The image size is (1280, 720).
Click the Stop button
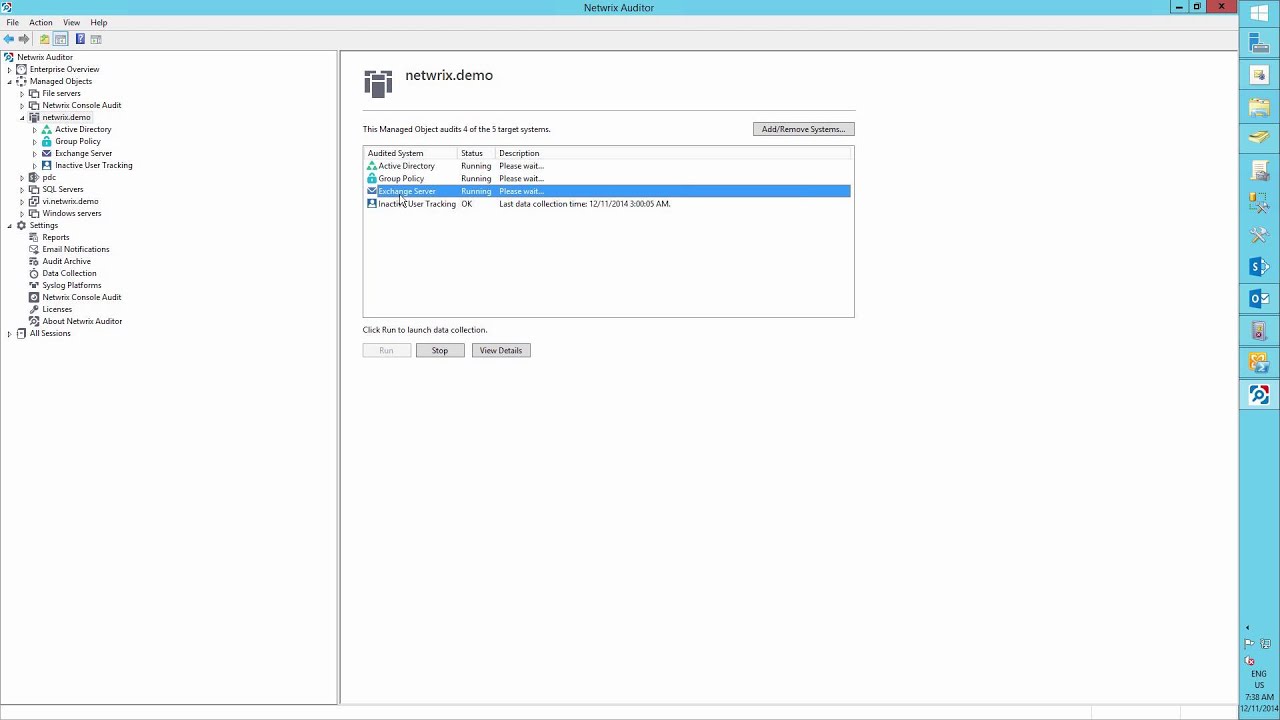pyautogui.click(x=440, y=350)
